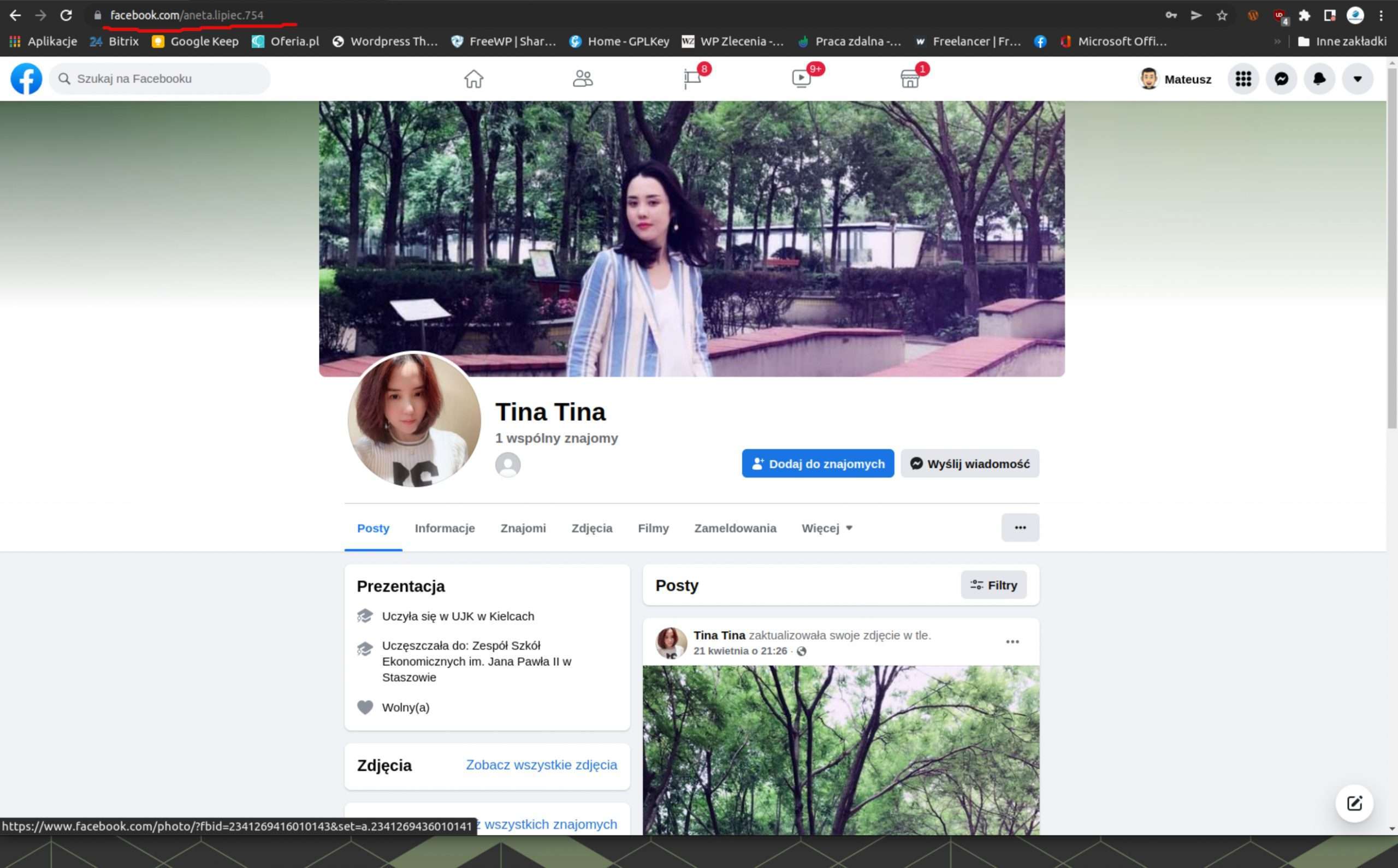Expand the account dropdown arrow
This screenshot has height=868, width=1398.
[x=1357, y=79]
